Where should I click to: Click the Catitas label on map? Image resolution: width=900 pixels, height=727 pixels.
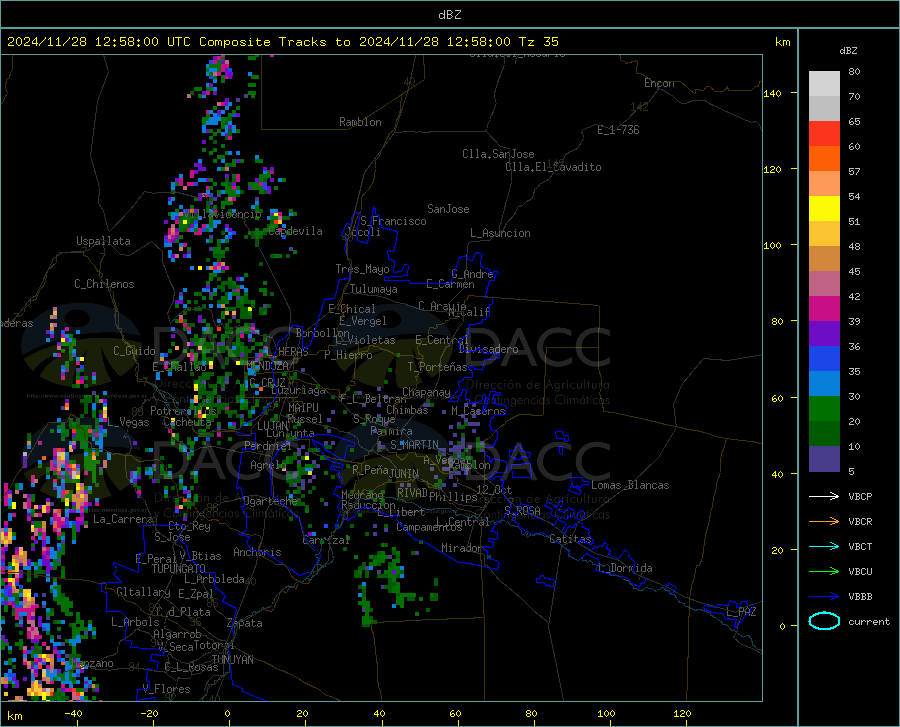570,539
